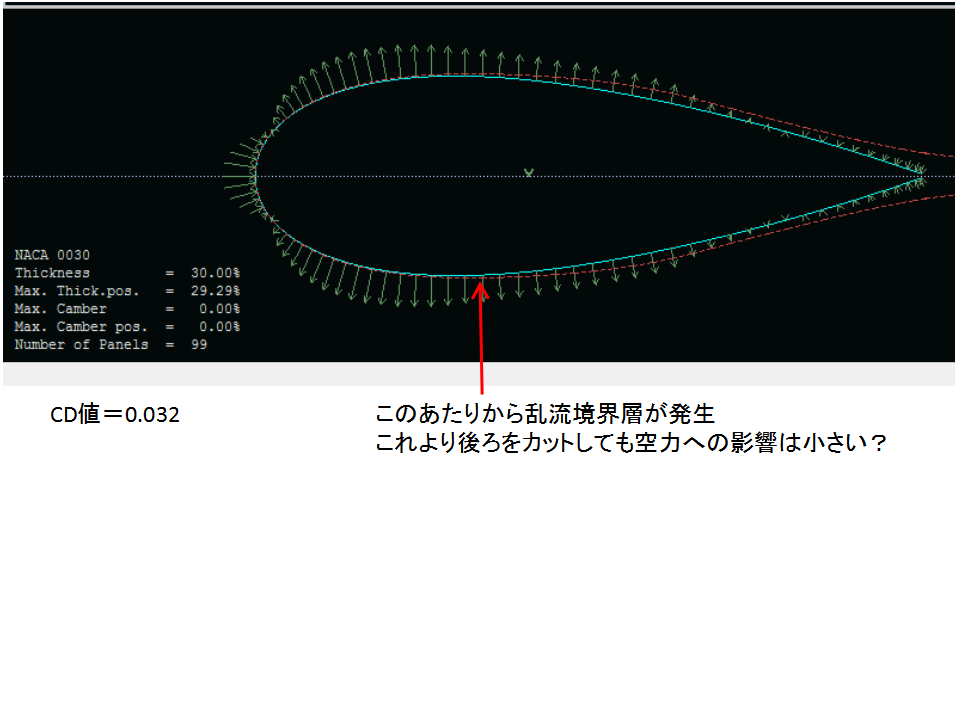Select the Number of Panels 99 line
The height and width of the screenshot is (720, 960).
(x=110, y=345)
